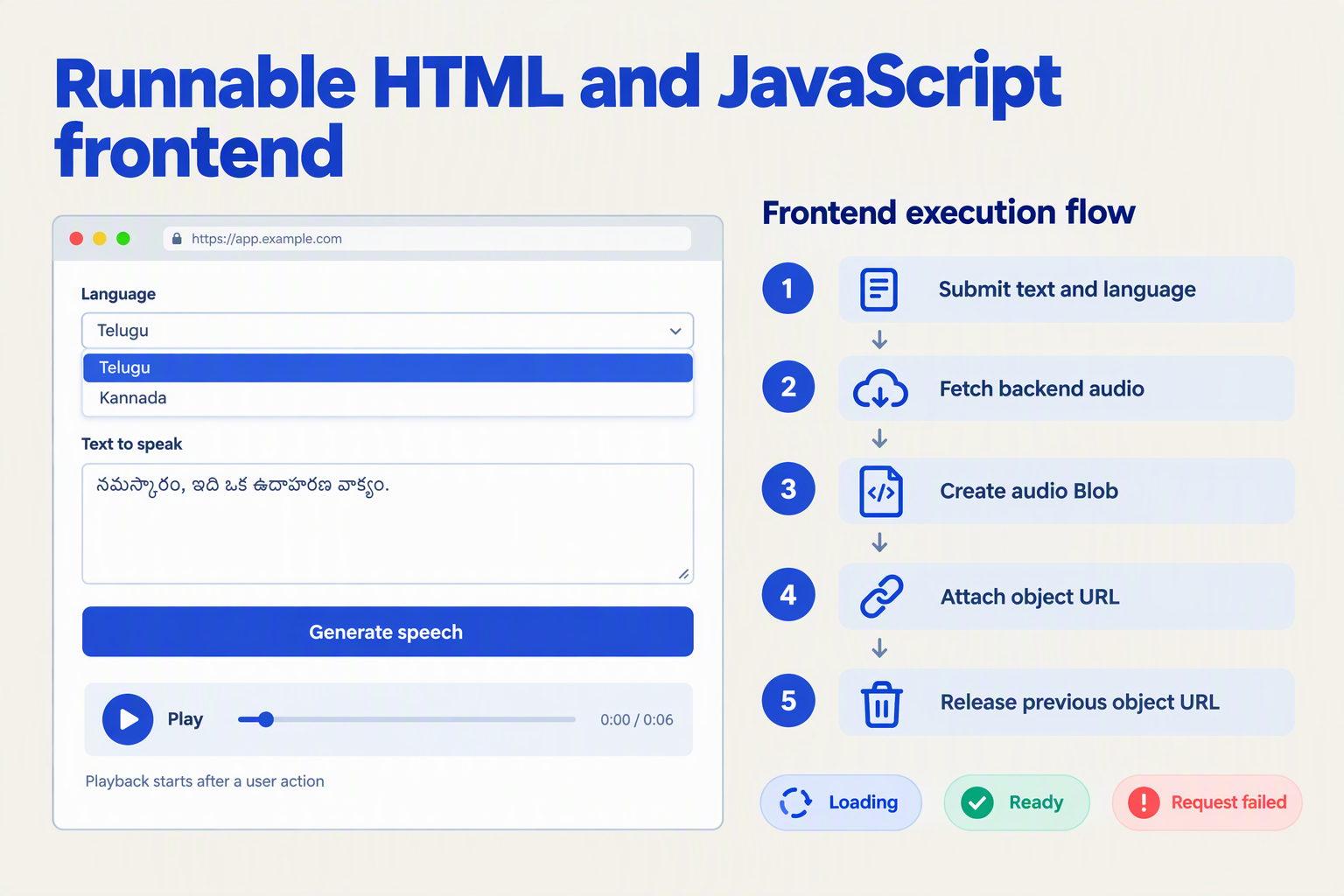Click the cloud download icon for Fetch backend audio
The width and height of the screenshot is (1344, 896).
pos(880,389)
